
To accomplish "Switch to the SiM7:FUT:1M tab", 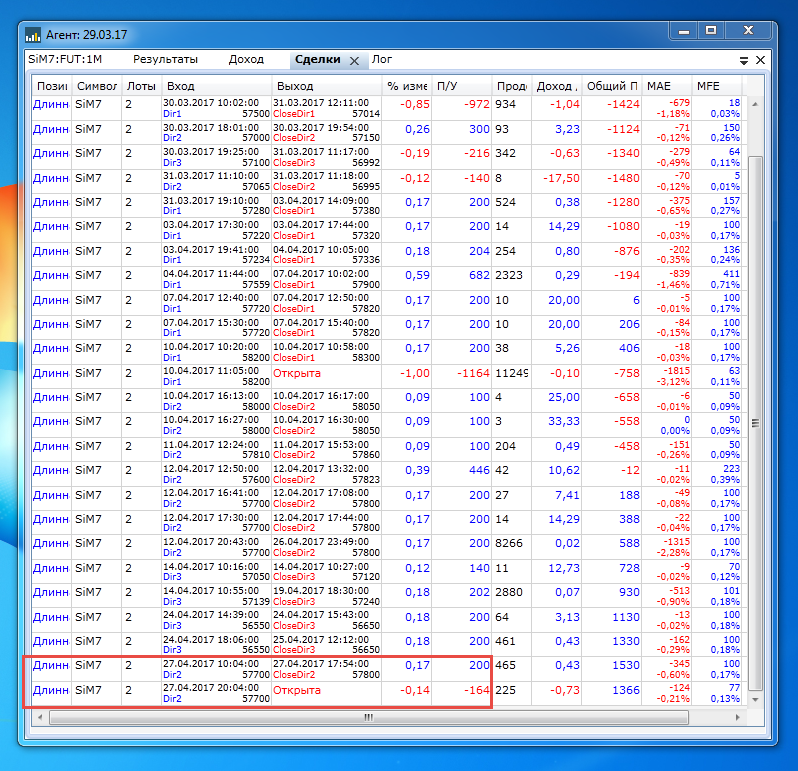I will [x=65, y=59].
